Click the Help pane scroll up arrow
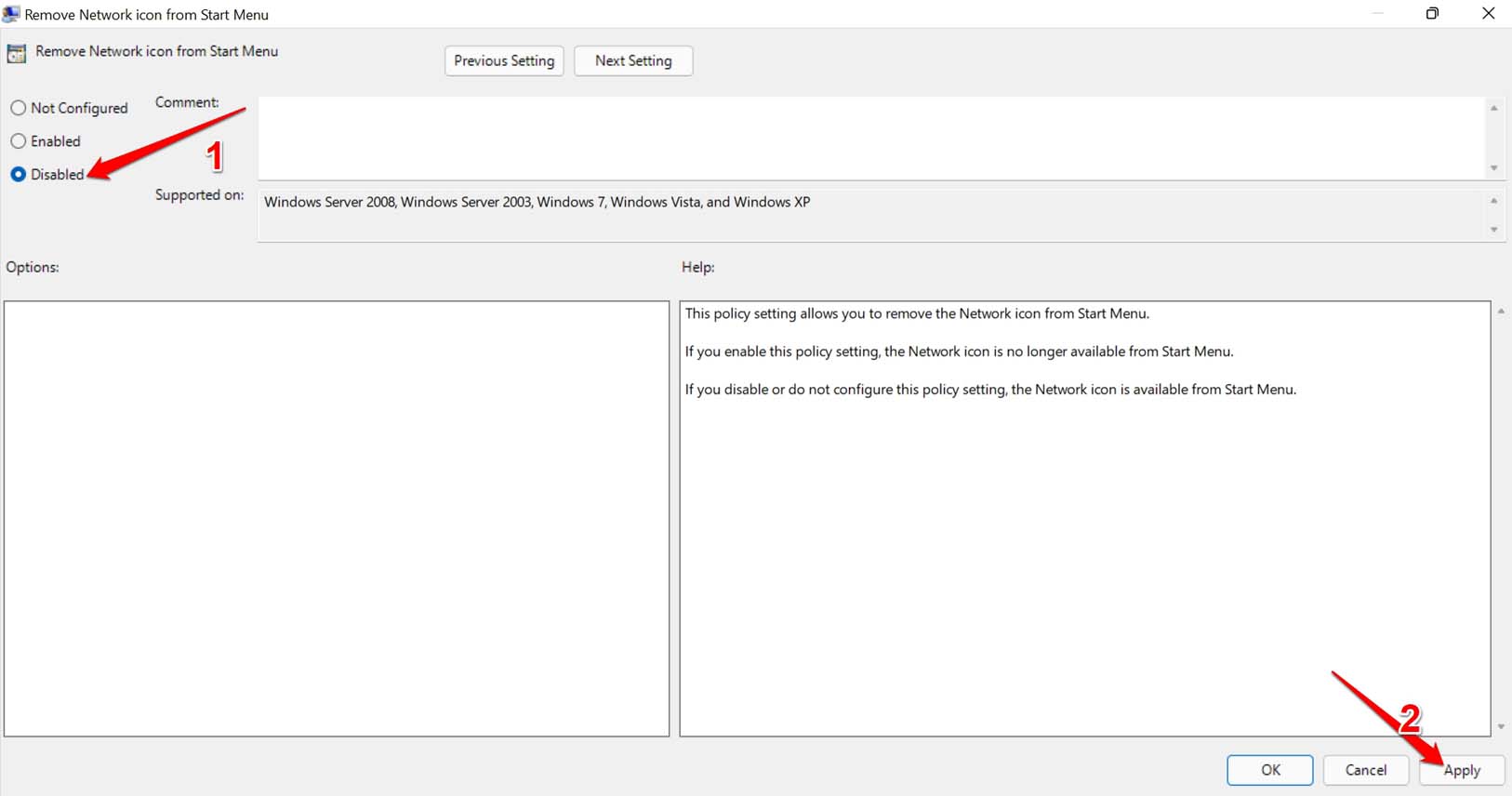 tap(1501, 312)
